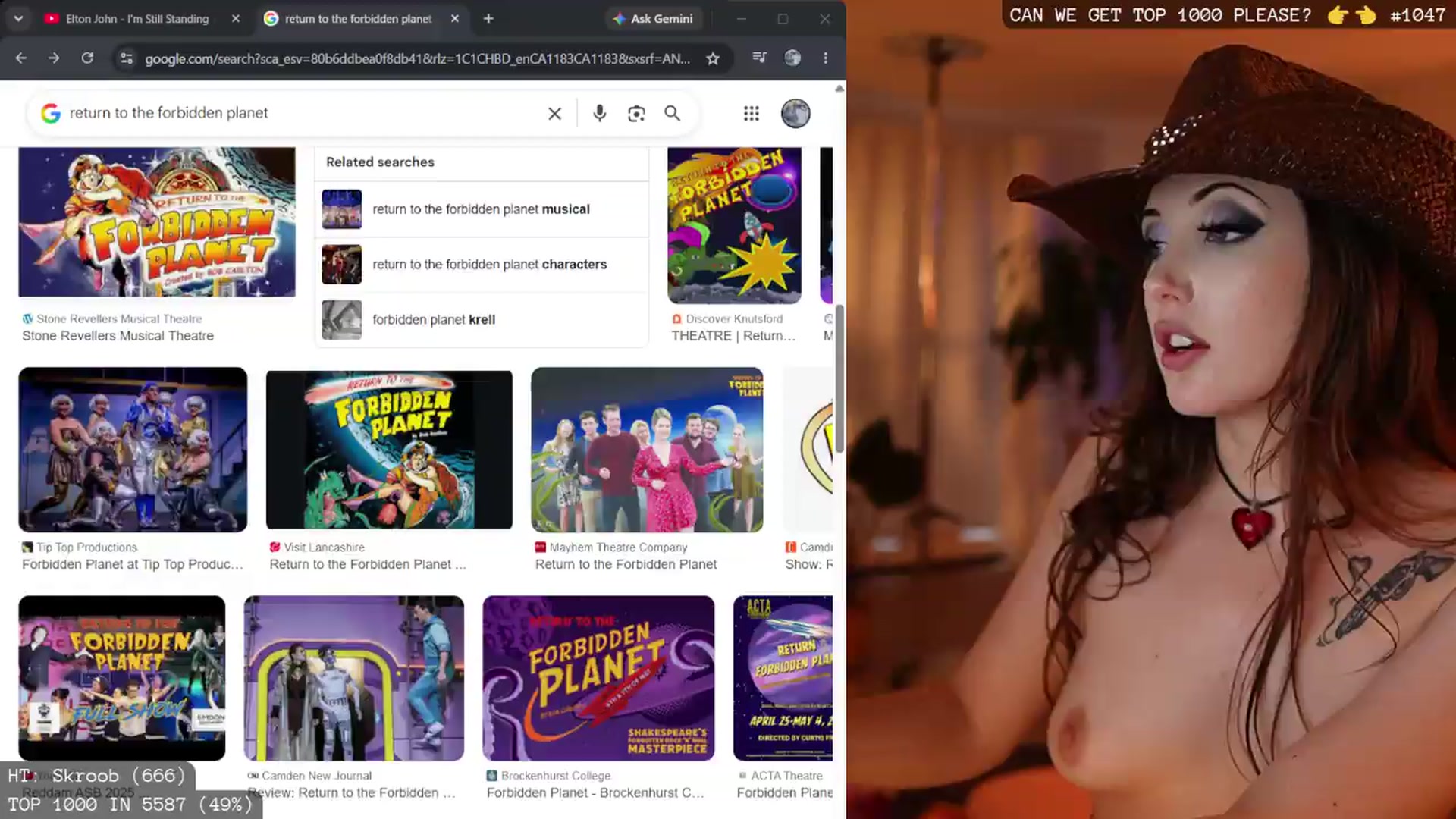Bookmark this page with the star icon
The height and width of the screenshot is (819, 1456).
(x=713, y=58)
